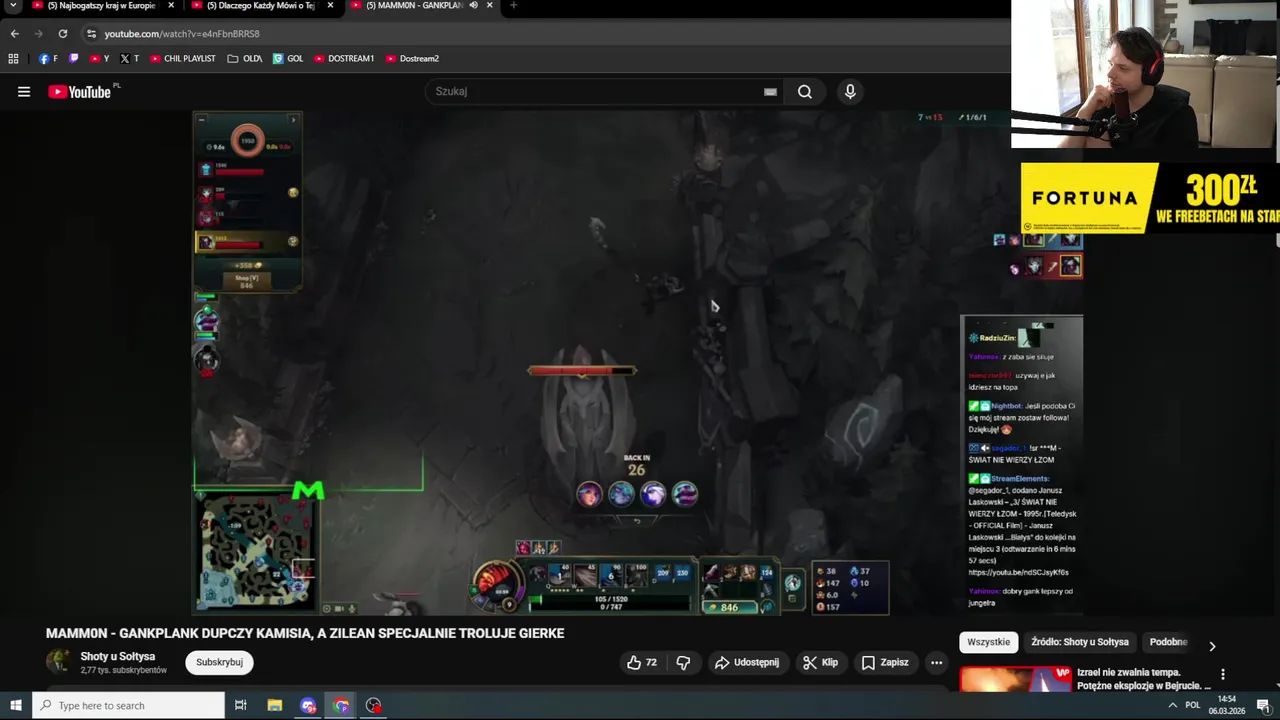The width and height of the screenshot is (1280, 720).
Task: Open options menu for Izrael video
Action: click(x=1222, y=675)
